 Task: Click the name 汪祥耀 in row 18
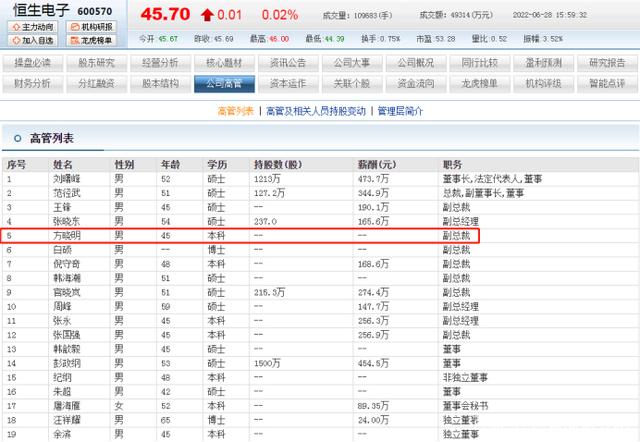(67, 420)
